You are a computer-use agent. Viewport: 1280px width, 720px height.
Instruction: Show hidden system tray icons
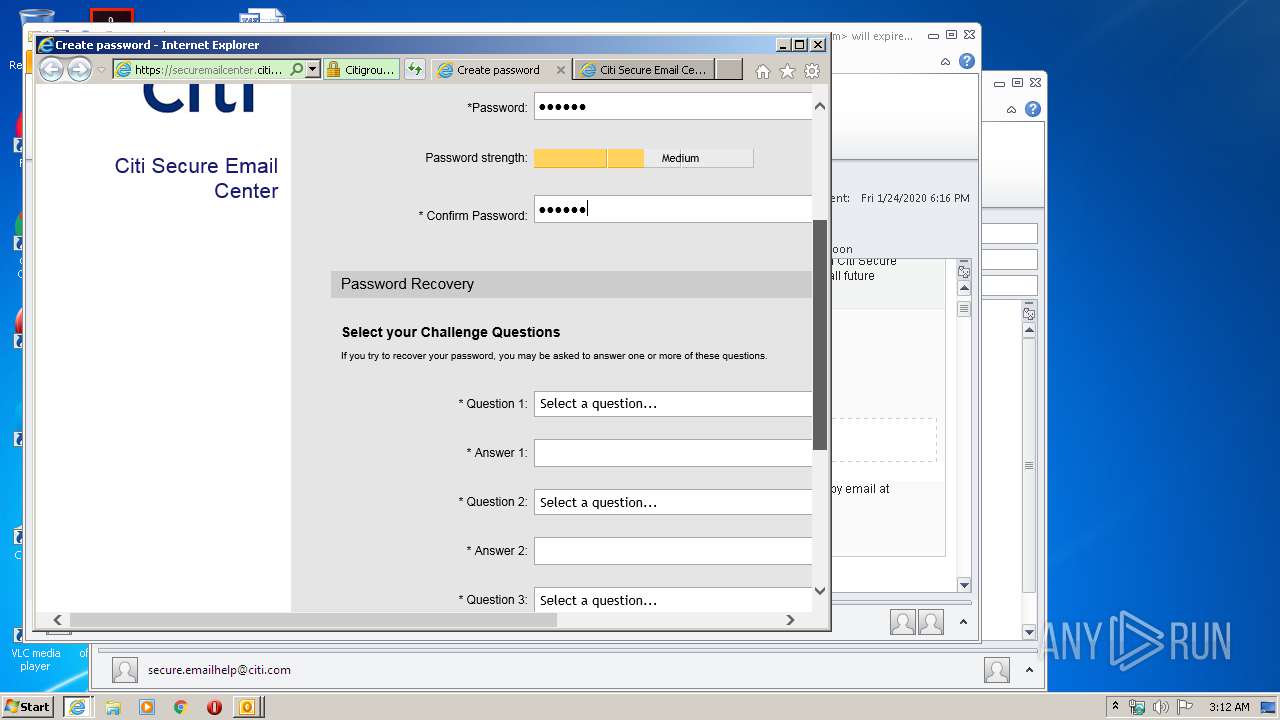1115,707
